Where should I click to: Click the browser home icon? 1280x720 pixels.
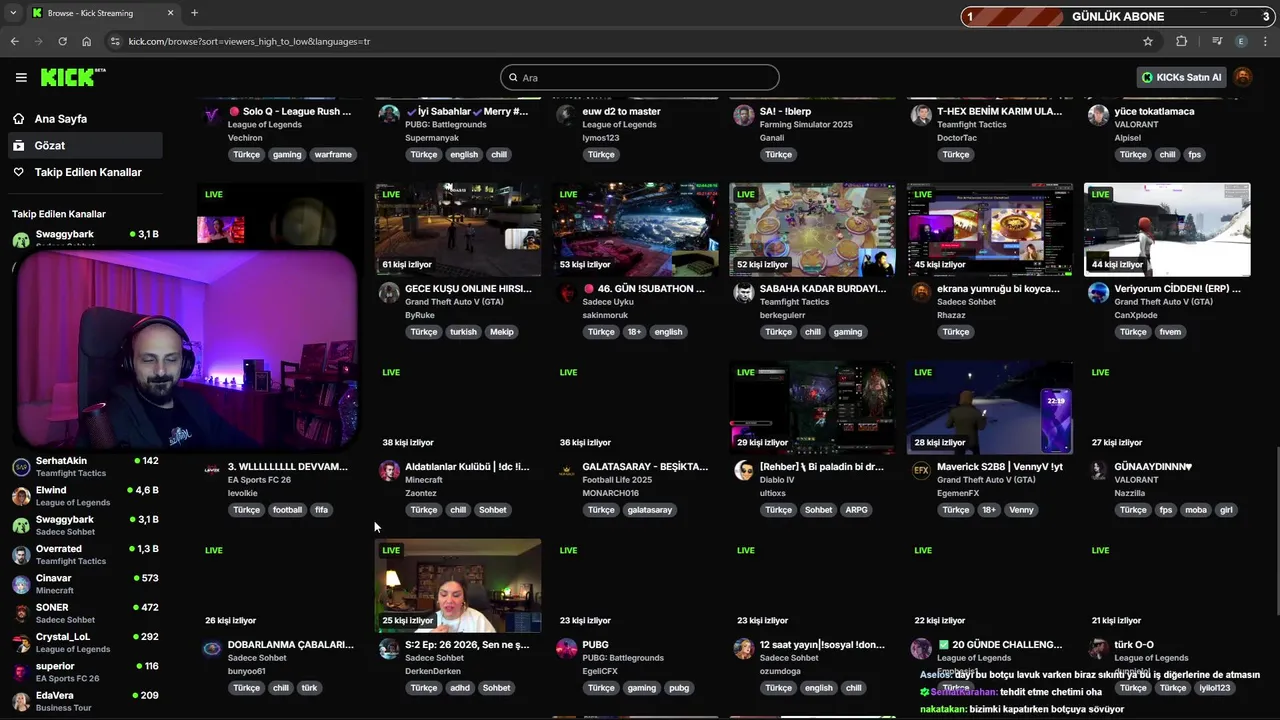(x=86, y=41)
